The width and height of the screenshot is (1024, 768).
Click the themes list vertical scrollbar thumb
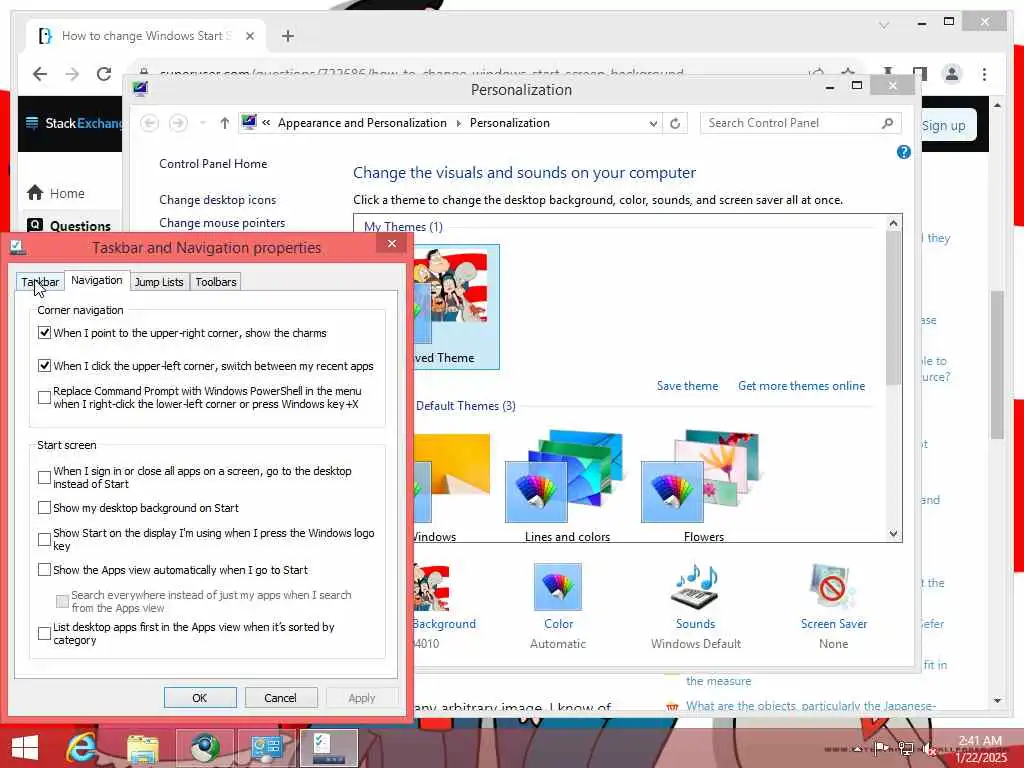pyautogui.click(x=893, y=308)
